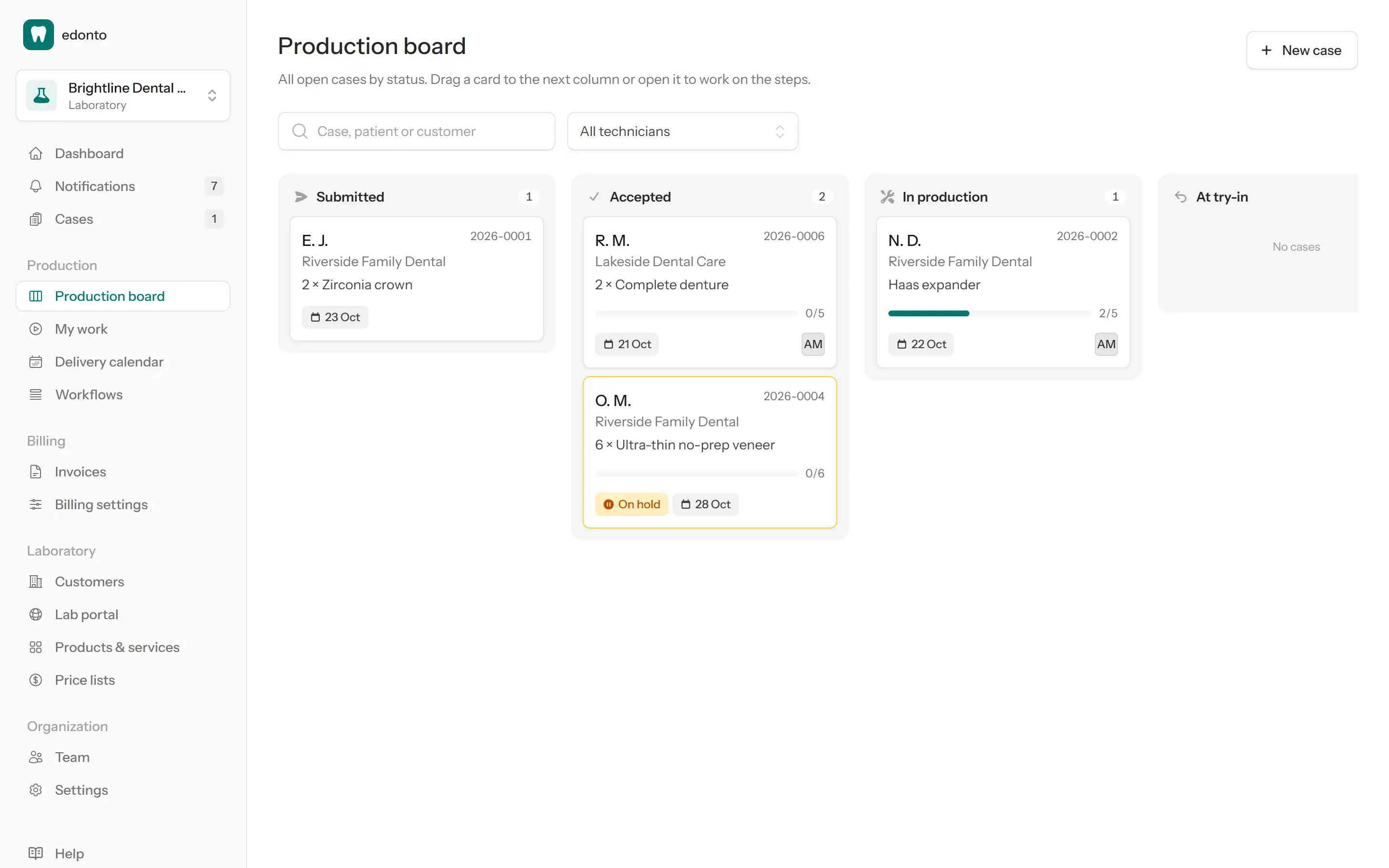Image resolution: width=1389 pixels, height=868 pixels.
Task: Create a New case
Action: 1301,51
